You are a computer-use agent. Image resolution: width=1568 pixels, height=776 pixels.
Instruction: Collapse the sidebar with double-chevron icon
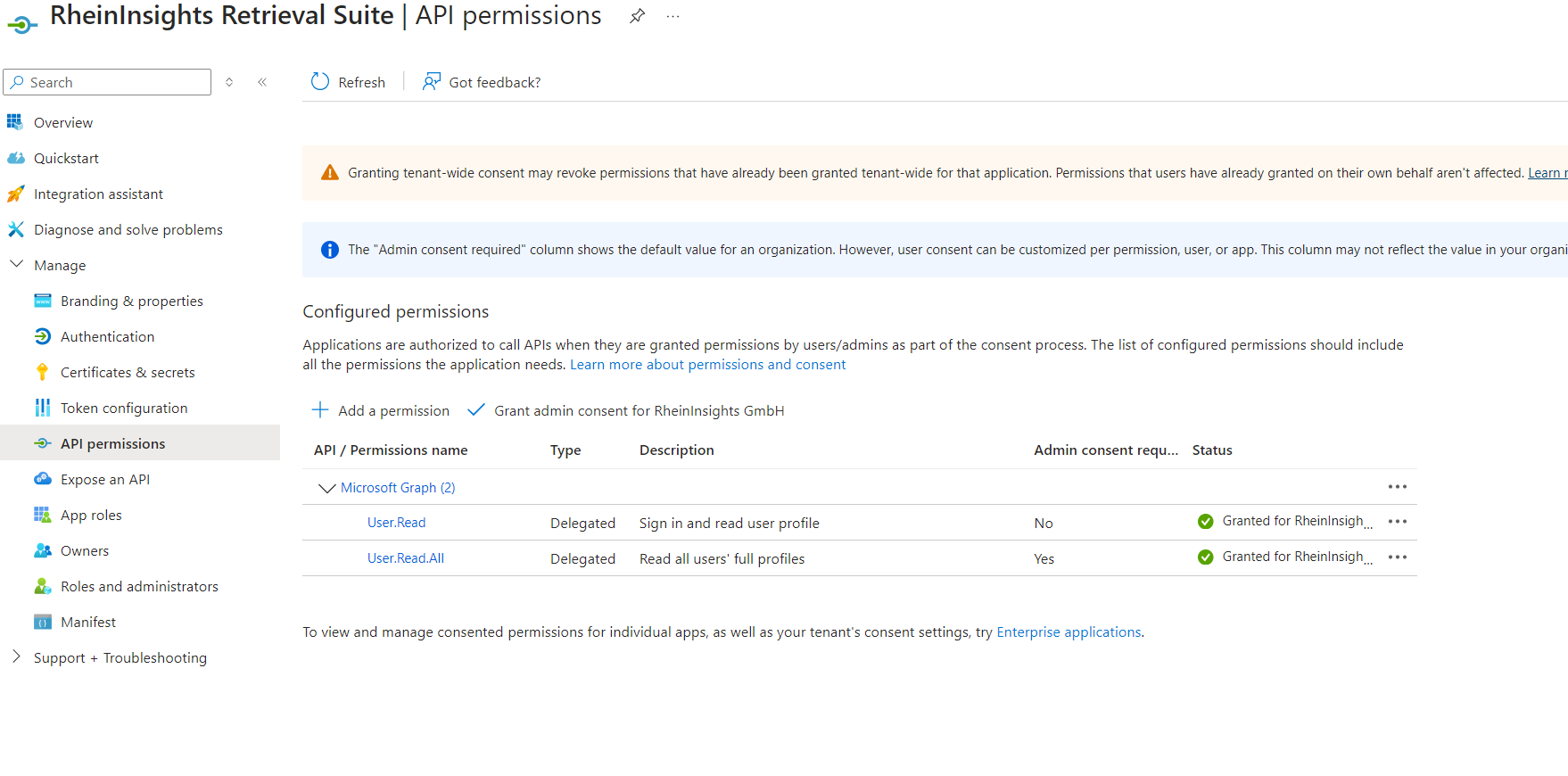click(x=262, y=82)
